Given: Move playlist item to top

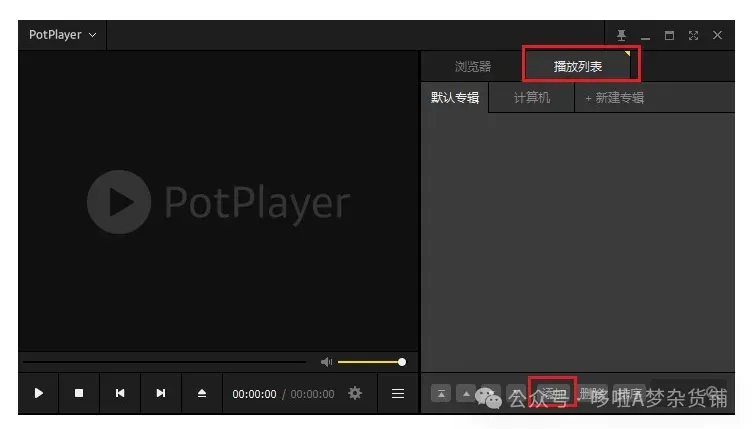Looking at the screenshot, I should [x=441, y=394].
